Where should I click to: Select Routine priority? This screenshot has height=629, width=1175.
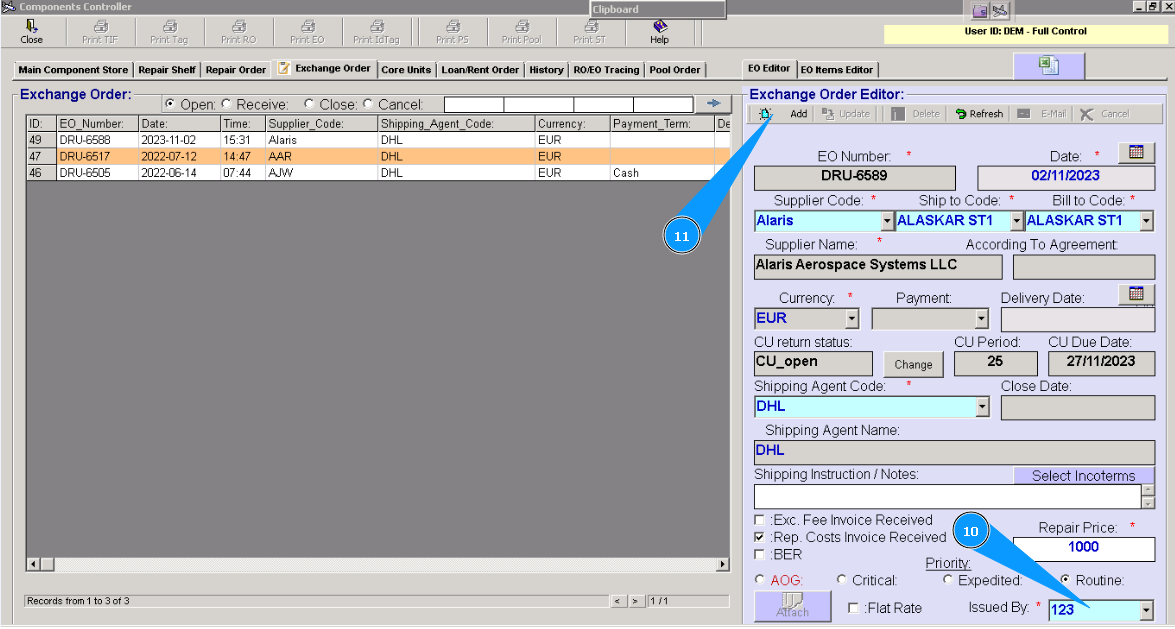tap(1065, 580)
